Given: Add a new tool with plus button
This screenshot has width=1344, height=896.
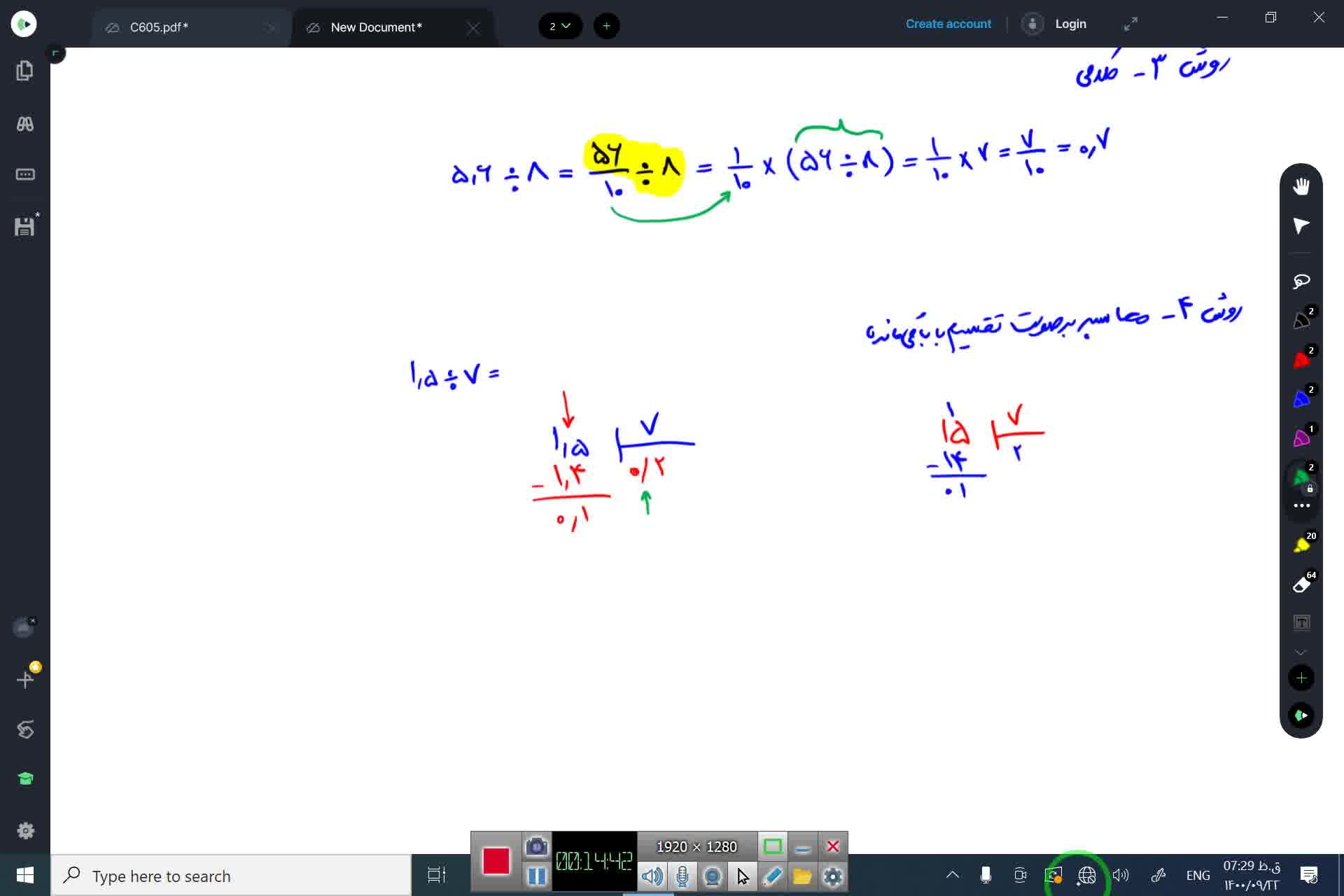Looking at the screenshot, I should (1301, 678).
